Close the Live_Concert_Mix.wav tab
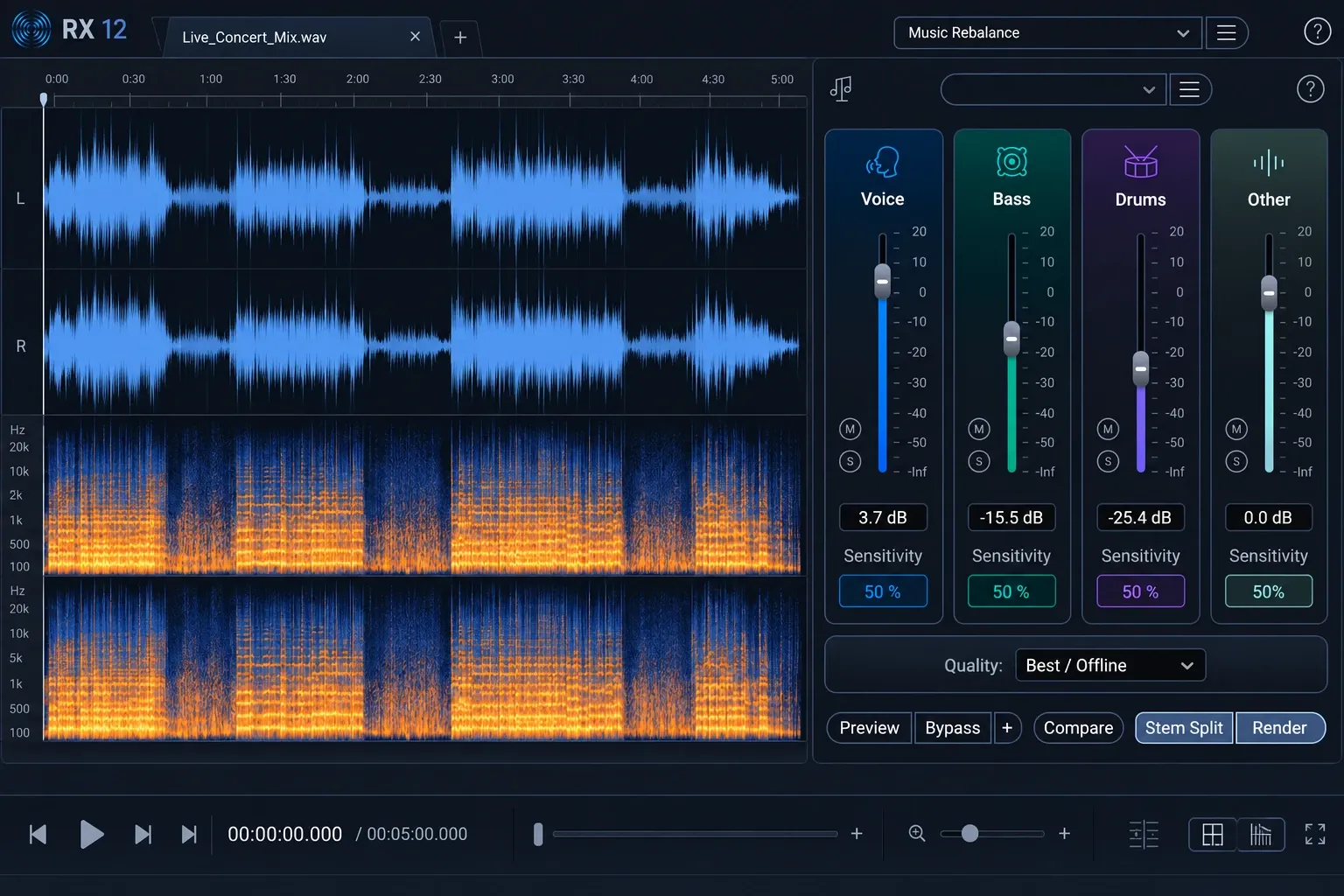This screenshot has width=1344, height=896. [x=415, y=37]
